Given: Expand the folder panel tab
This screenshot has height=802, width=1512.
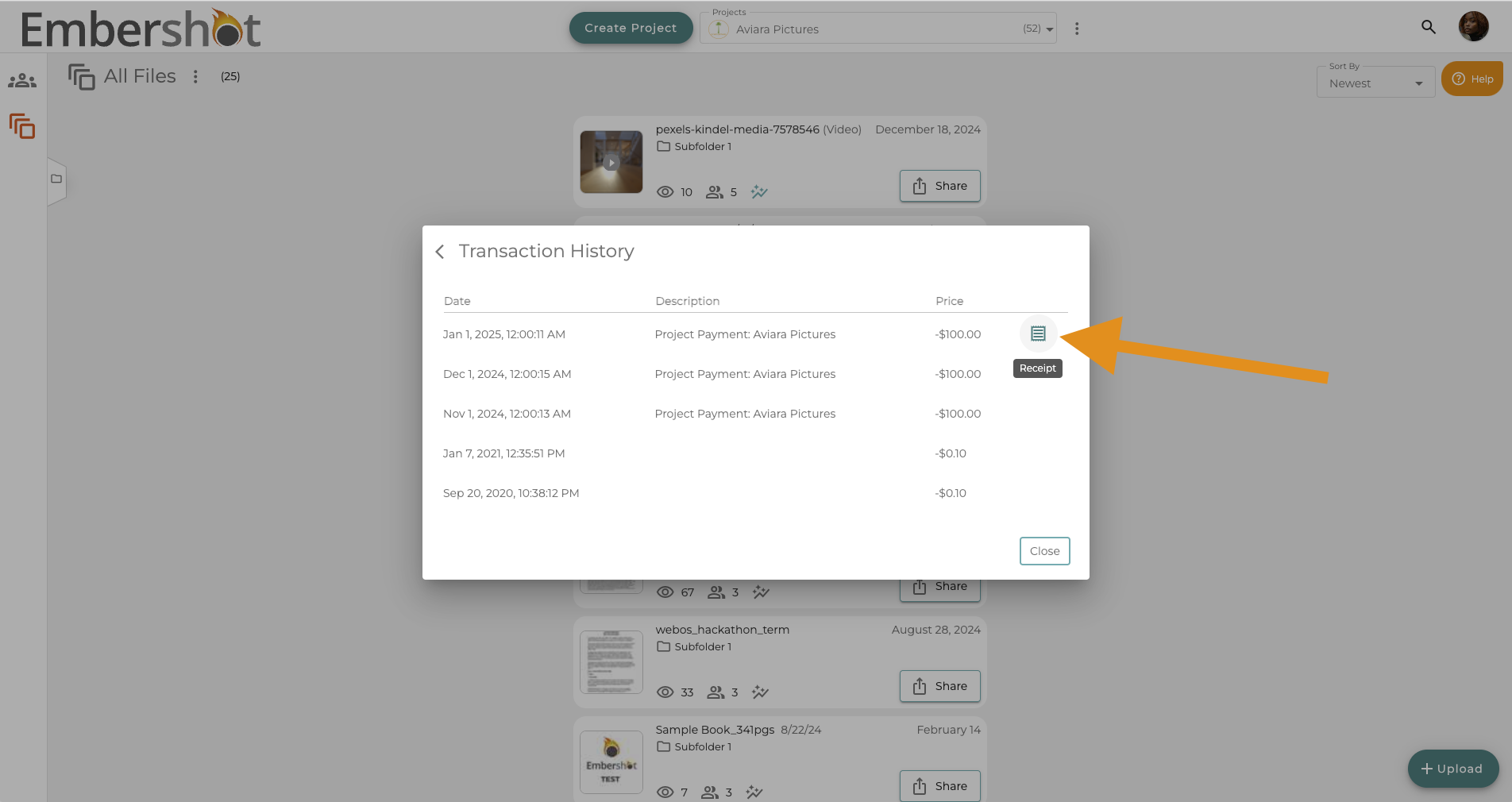Looking at the screenshot, I should (x=56, y=179).
